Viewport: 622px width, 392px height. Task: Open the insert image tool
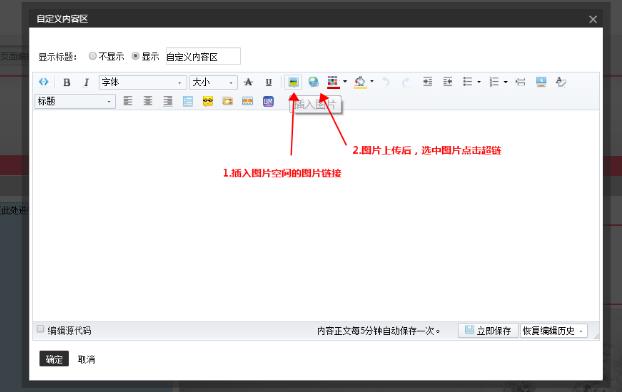[293, 82]
